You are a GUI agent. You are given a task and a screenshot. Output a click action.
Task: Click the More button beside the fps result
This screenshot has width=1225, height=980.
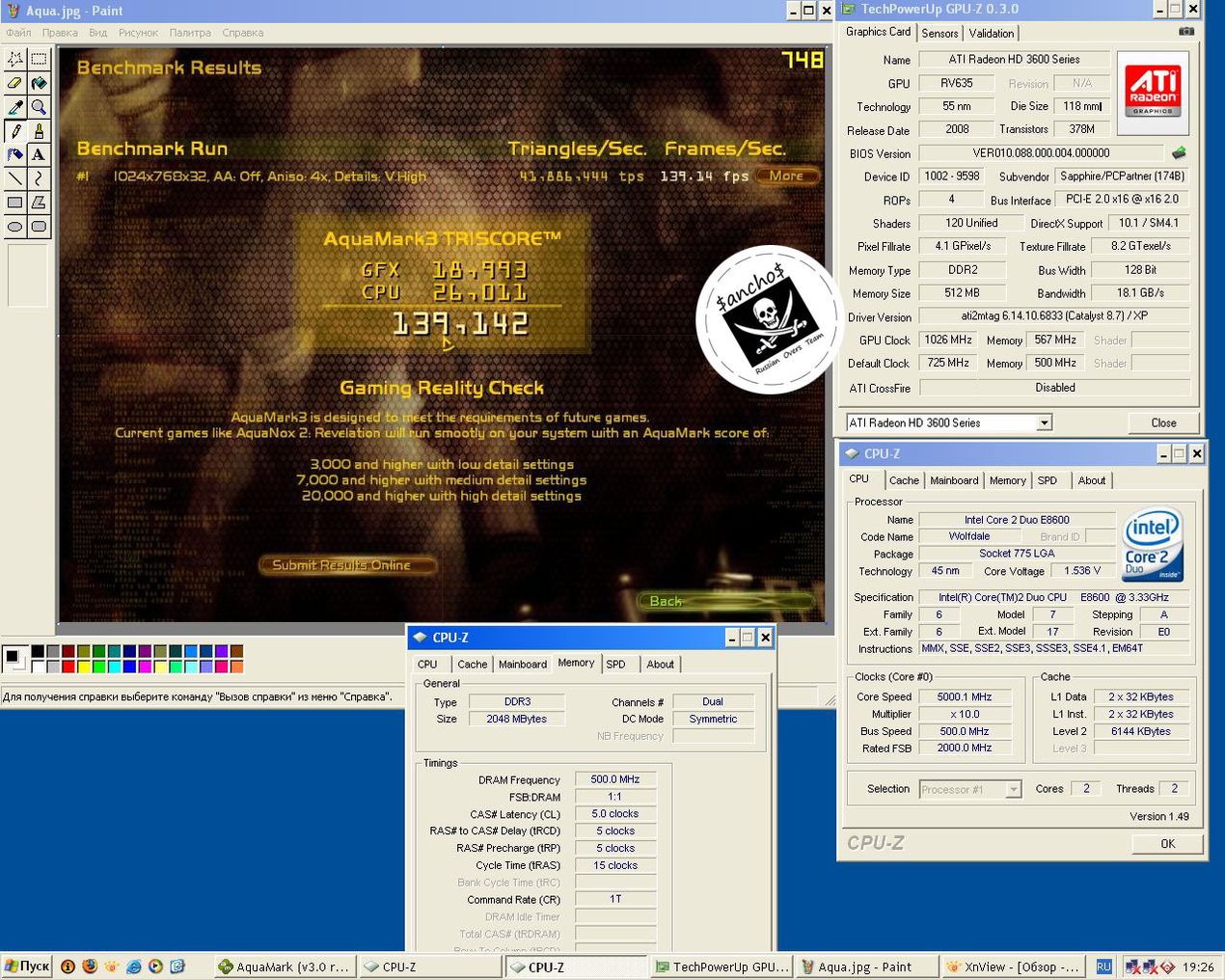pos(786,176)
